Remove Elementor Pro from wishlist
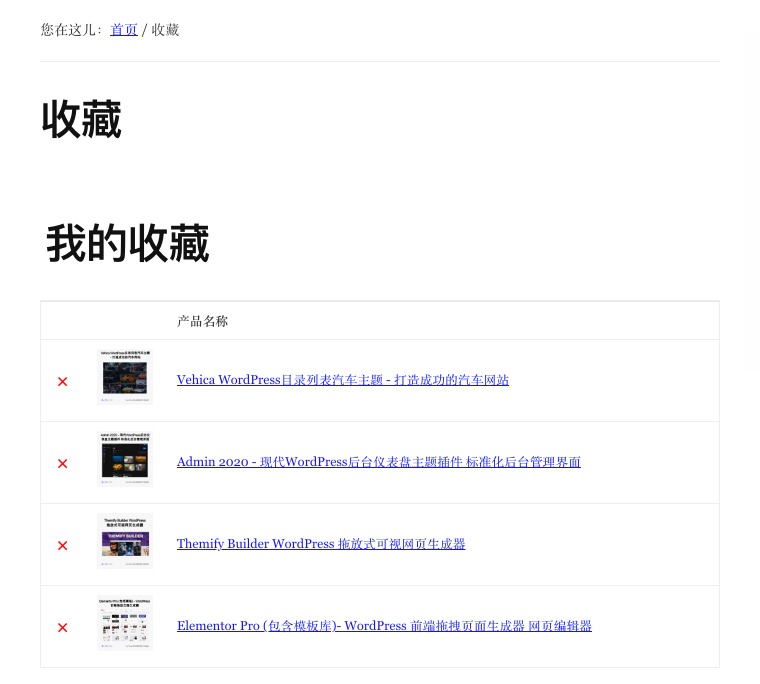Image resolution: width=760 pixels, height=684 pixels. 63,627
